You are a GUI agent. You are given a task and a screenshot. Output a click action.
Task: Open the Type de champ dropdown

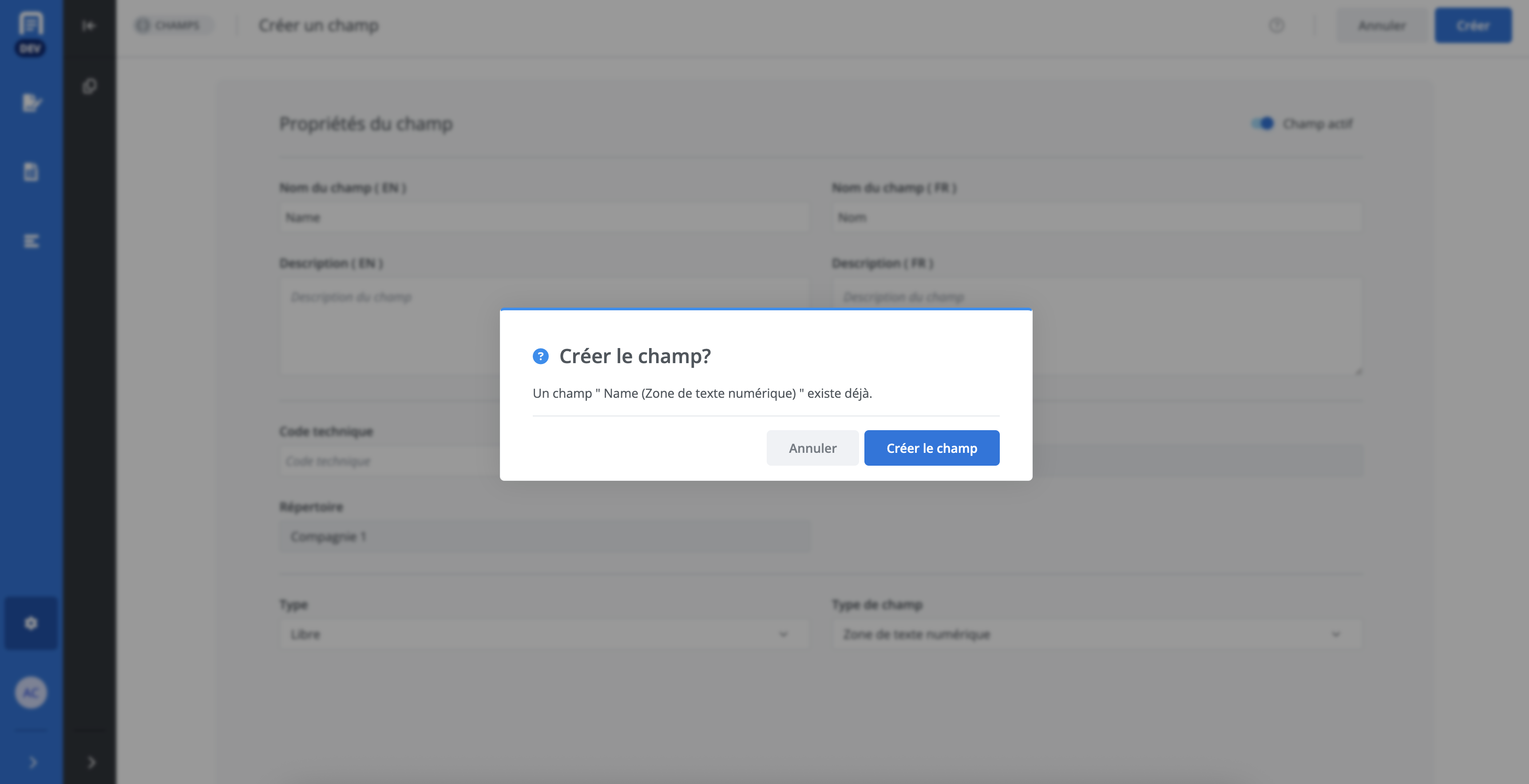click(x=1096, y=634)
